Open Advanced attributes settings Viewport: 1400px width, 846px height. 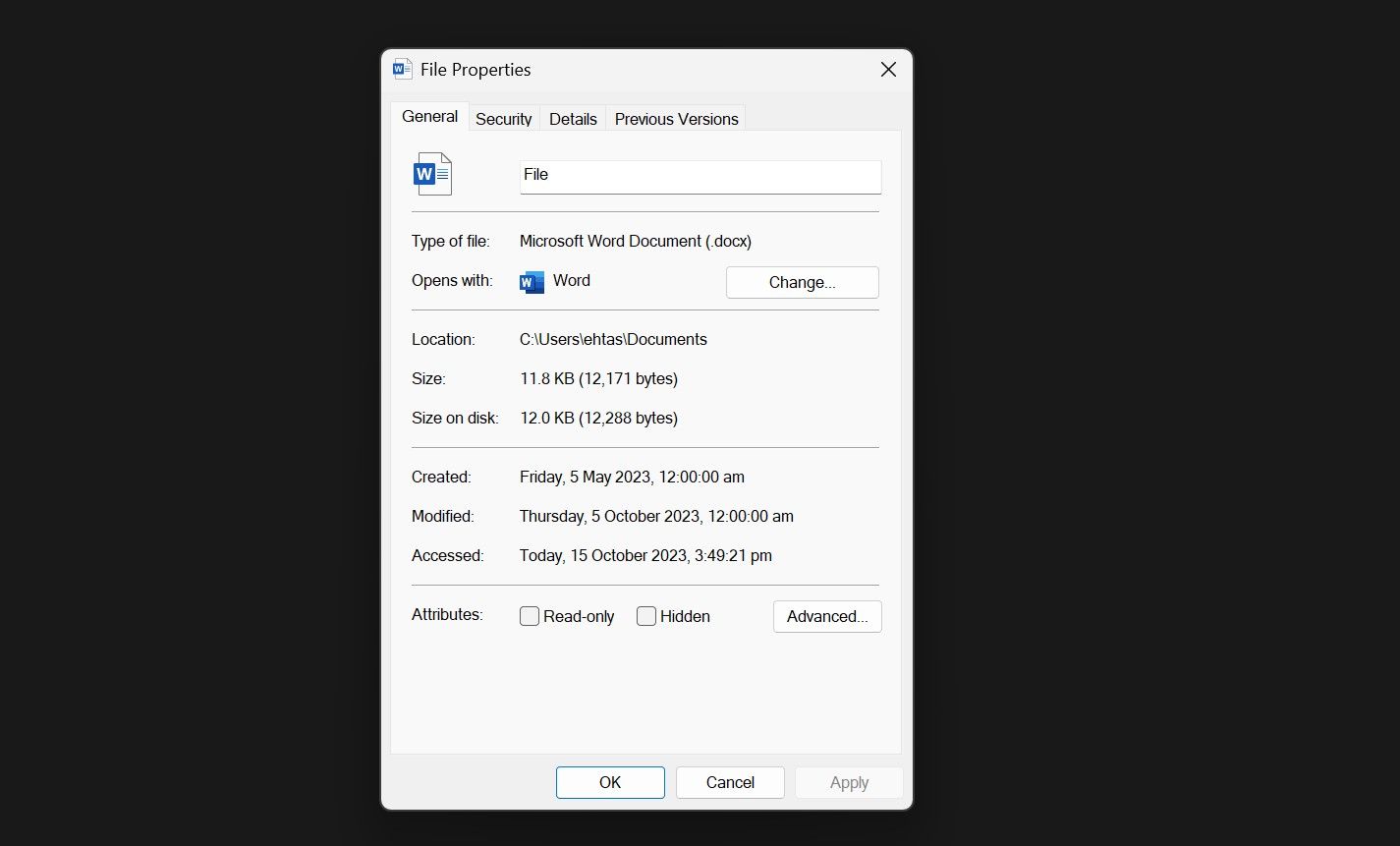[x=826, y=616]
